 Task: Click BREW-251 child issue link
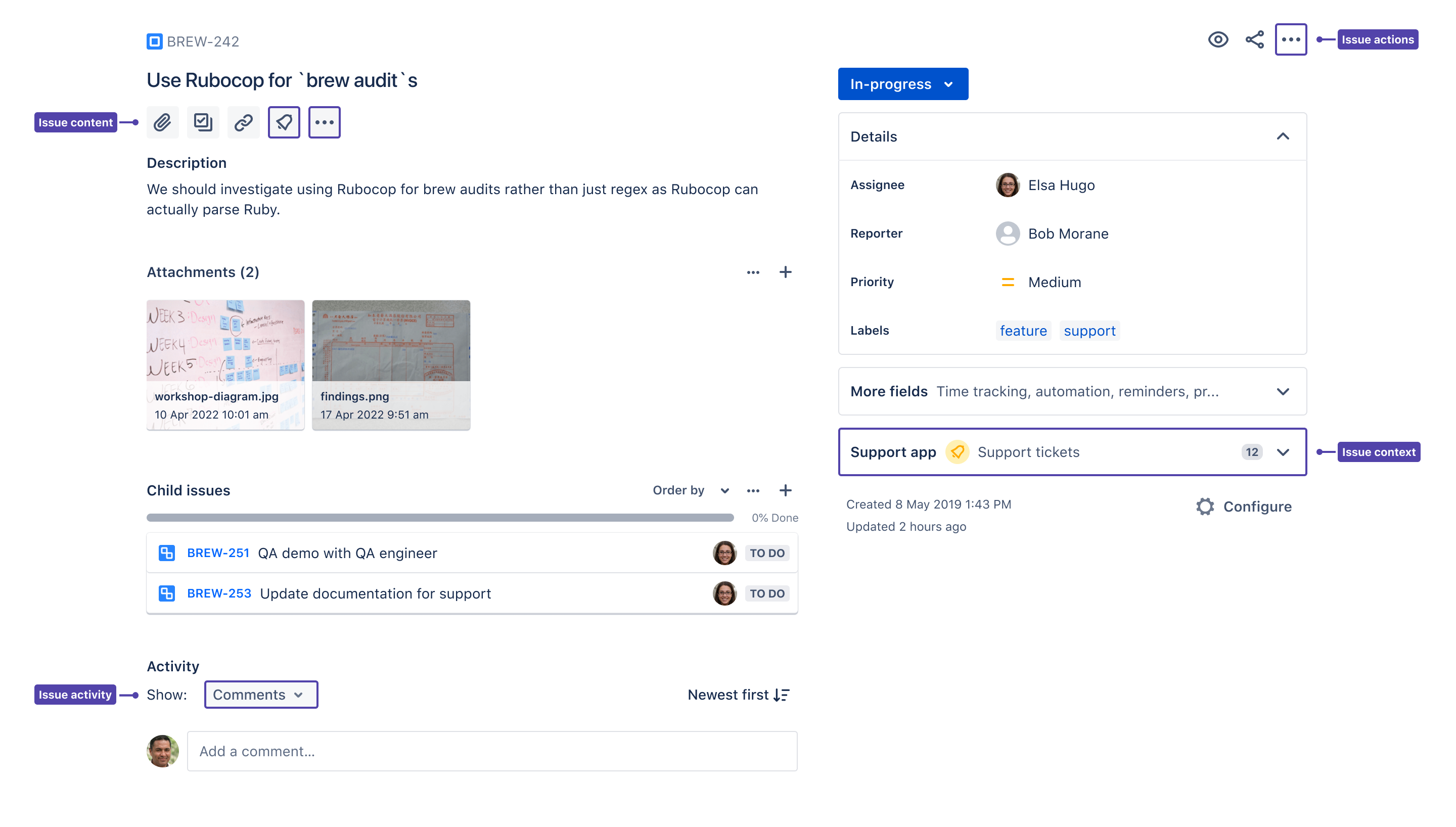tap(218, 553)
